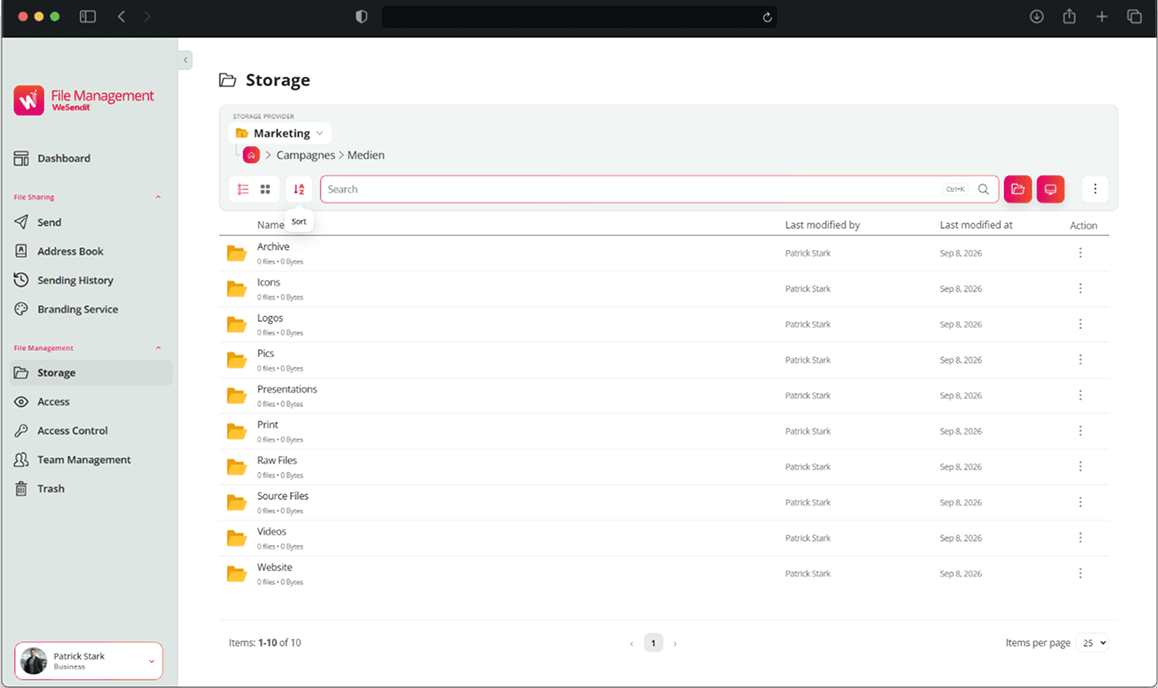The height and width of the screenshot is (688, 1158).
Task: Go to home breadcrumb icon
Action: 251,155
